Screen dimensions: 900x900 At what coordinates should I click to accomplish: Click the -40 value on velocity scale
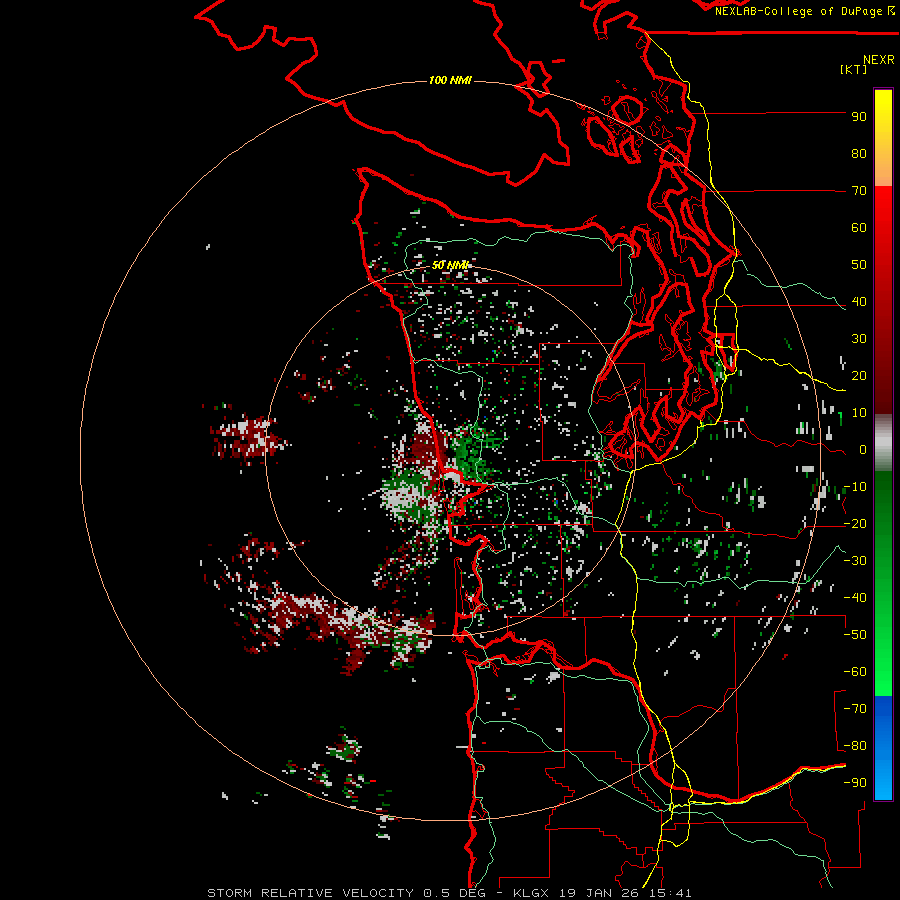pyautogui.click(x=855, y=598)
